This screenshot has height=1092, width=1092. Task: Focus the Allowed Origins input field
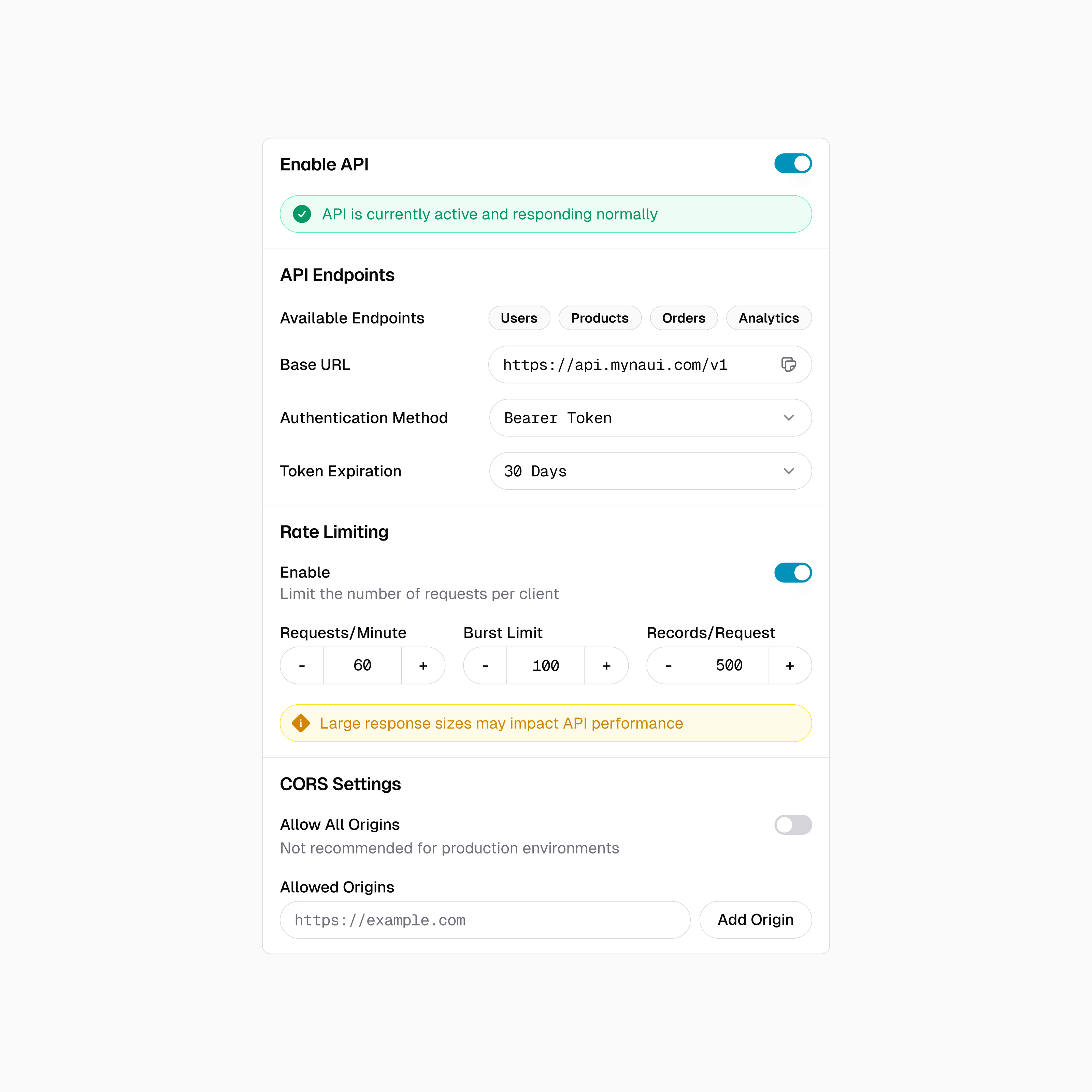(484, 920)
